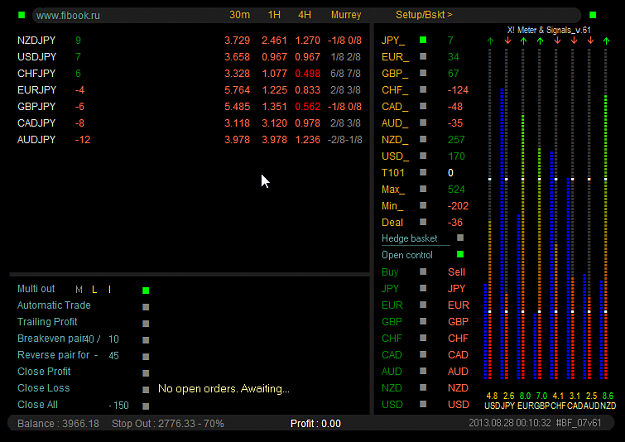Click the Reverse pair value 45
Image resolution: width=625 pixels, height=442 pixels.
point(114,356)
